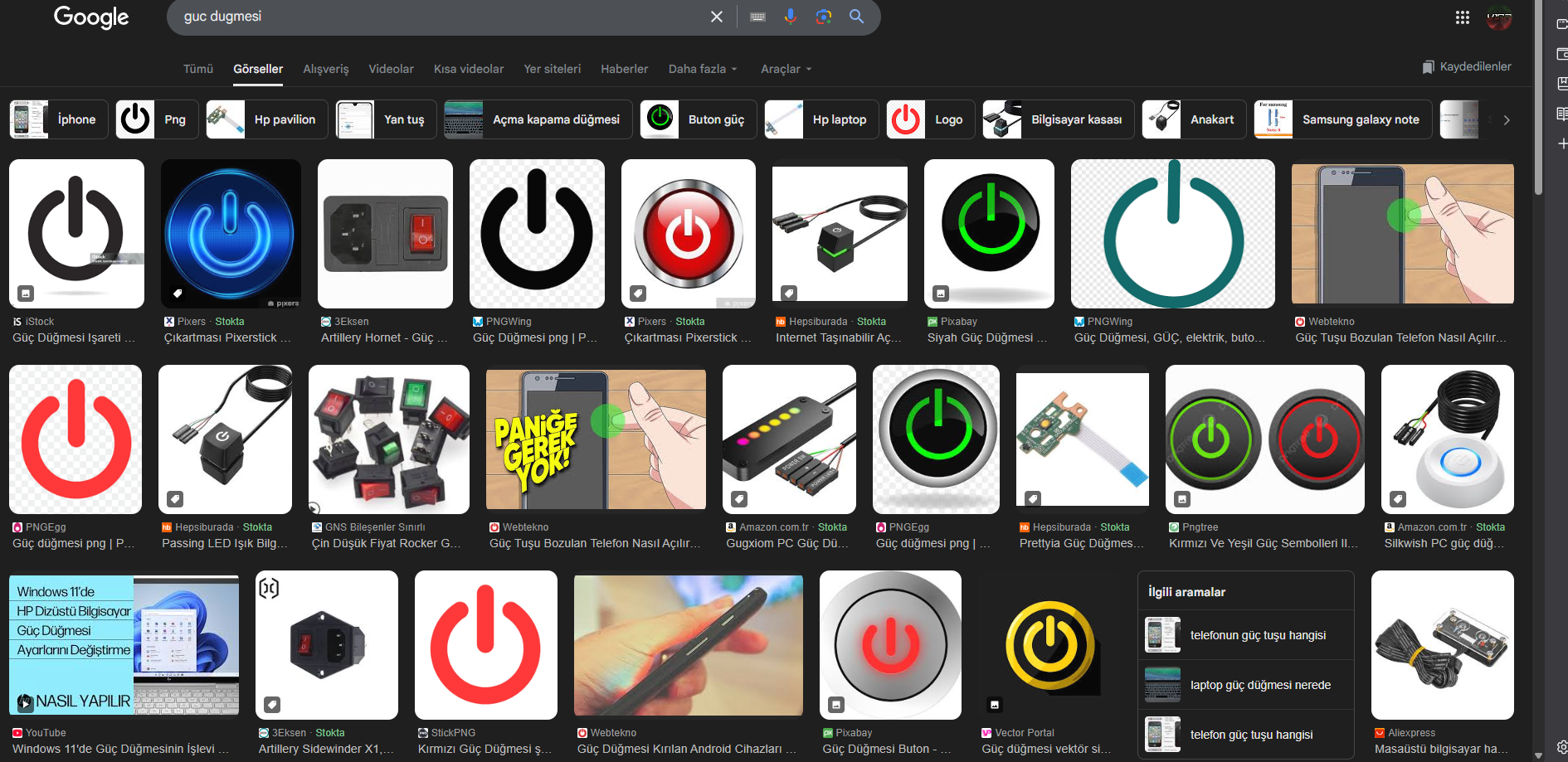Screen dimensions: 1568x762
Task: Choose the Bilgisayar kasası chip
Action: (1059, 119)
